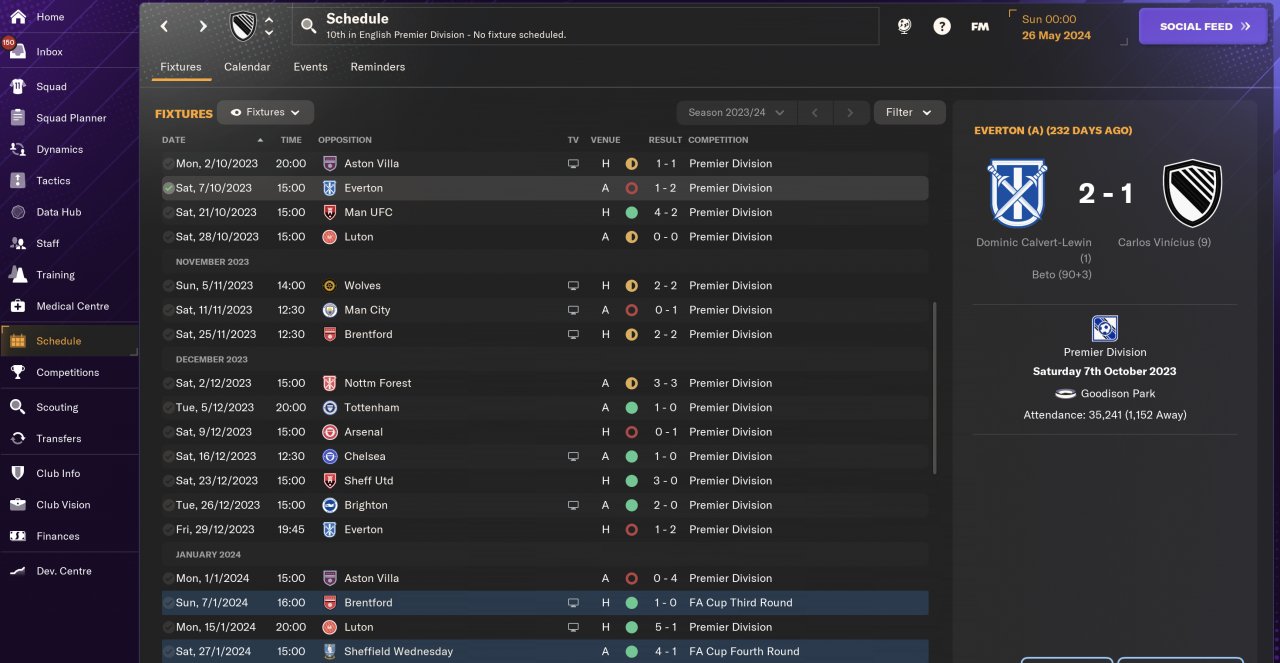
Task: Click the Scouting magnifier icon
Action: tap(17, 407)
